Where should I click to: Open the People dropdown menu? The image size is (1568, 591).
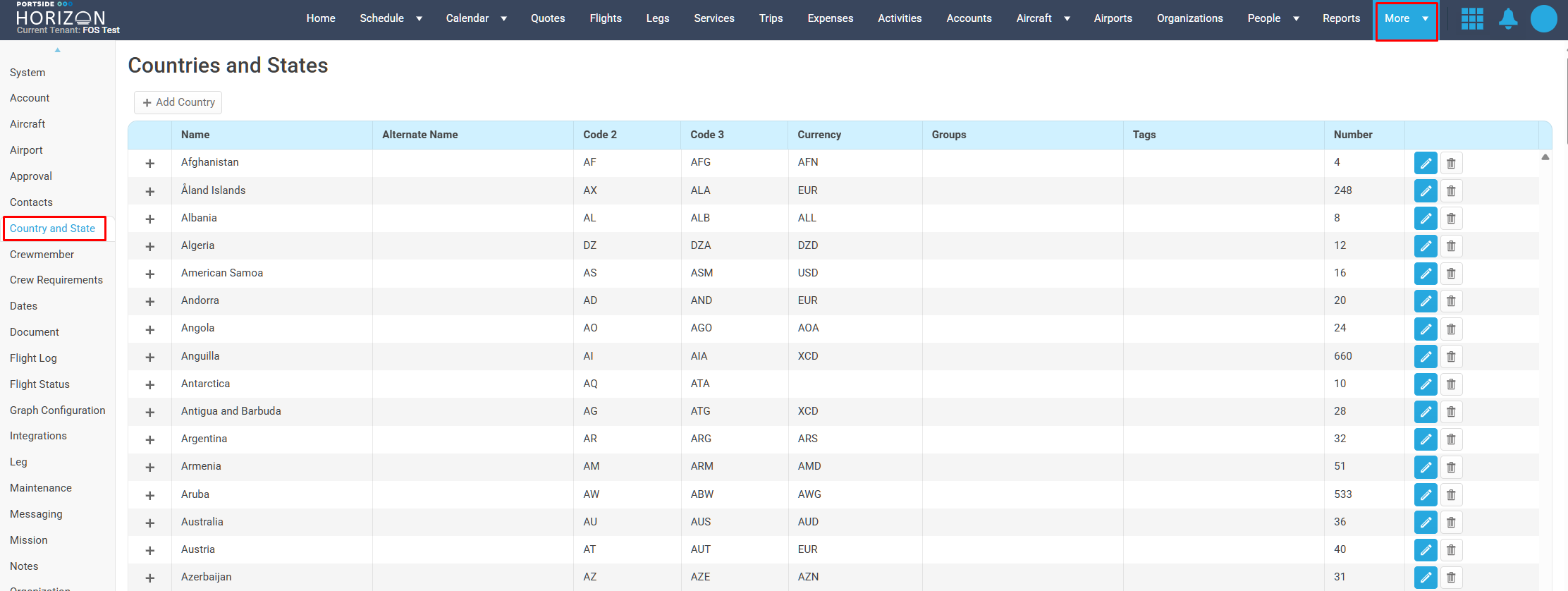(1273, 18)
